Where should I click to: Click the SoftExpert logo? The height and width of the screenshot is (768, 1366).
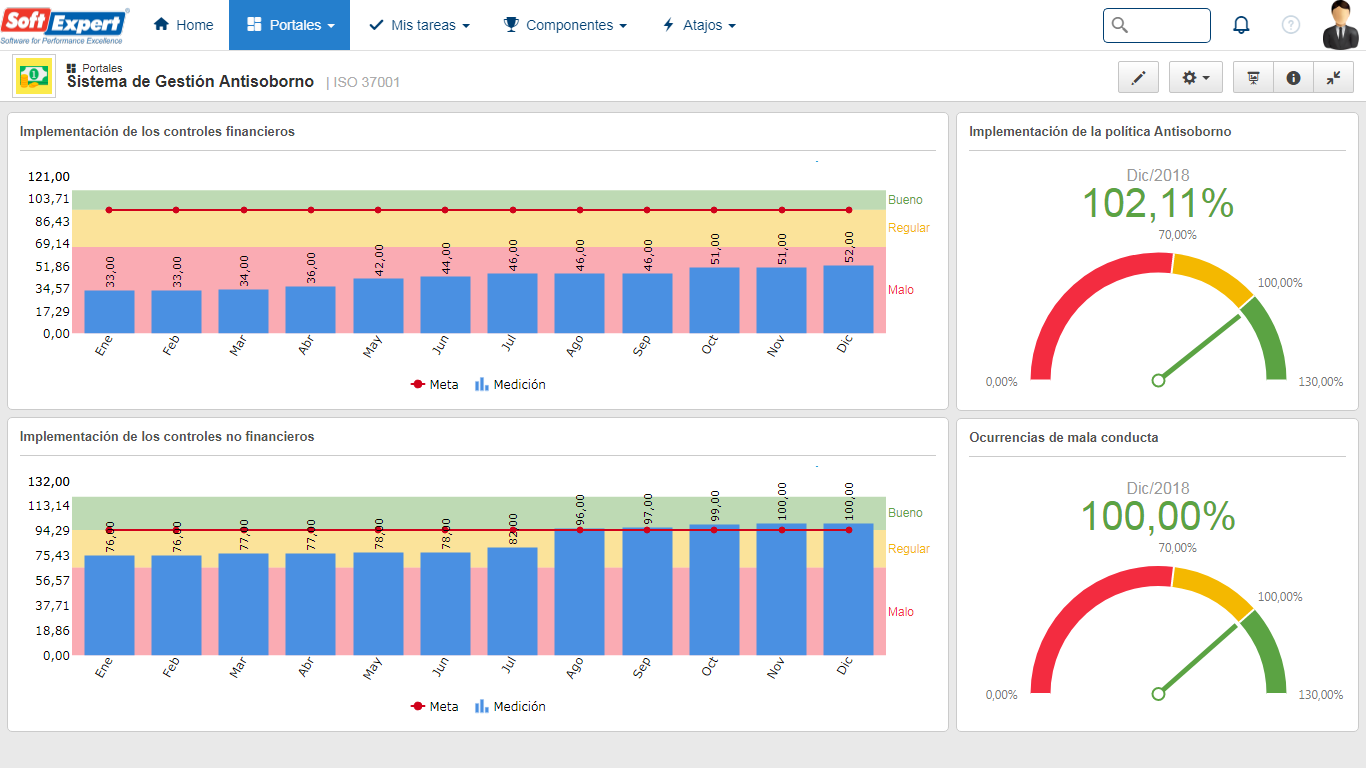click(x=64, y=25)
